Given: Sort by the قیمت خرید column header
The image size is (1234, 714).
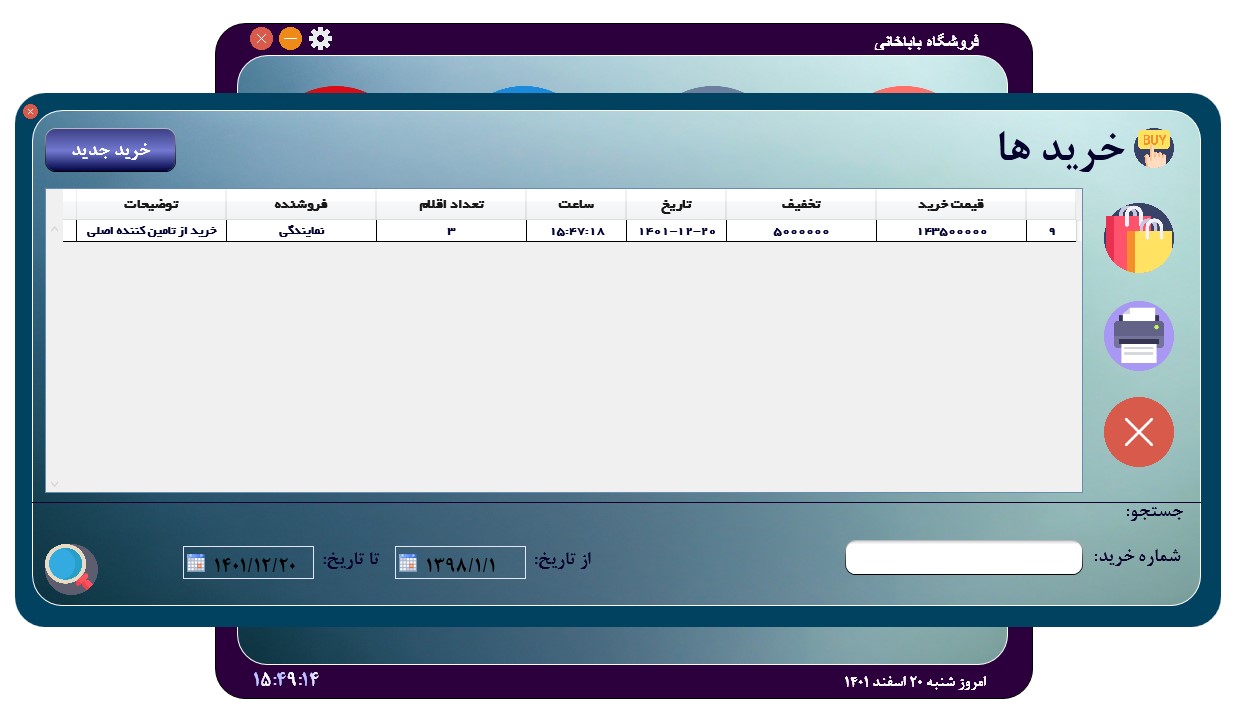Looking at the screenshot, I should coord(950,204).
